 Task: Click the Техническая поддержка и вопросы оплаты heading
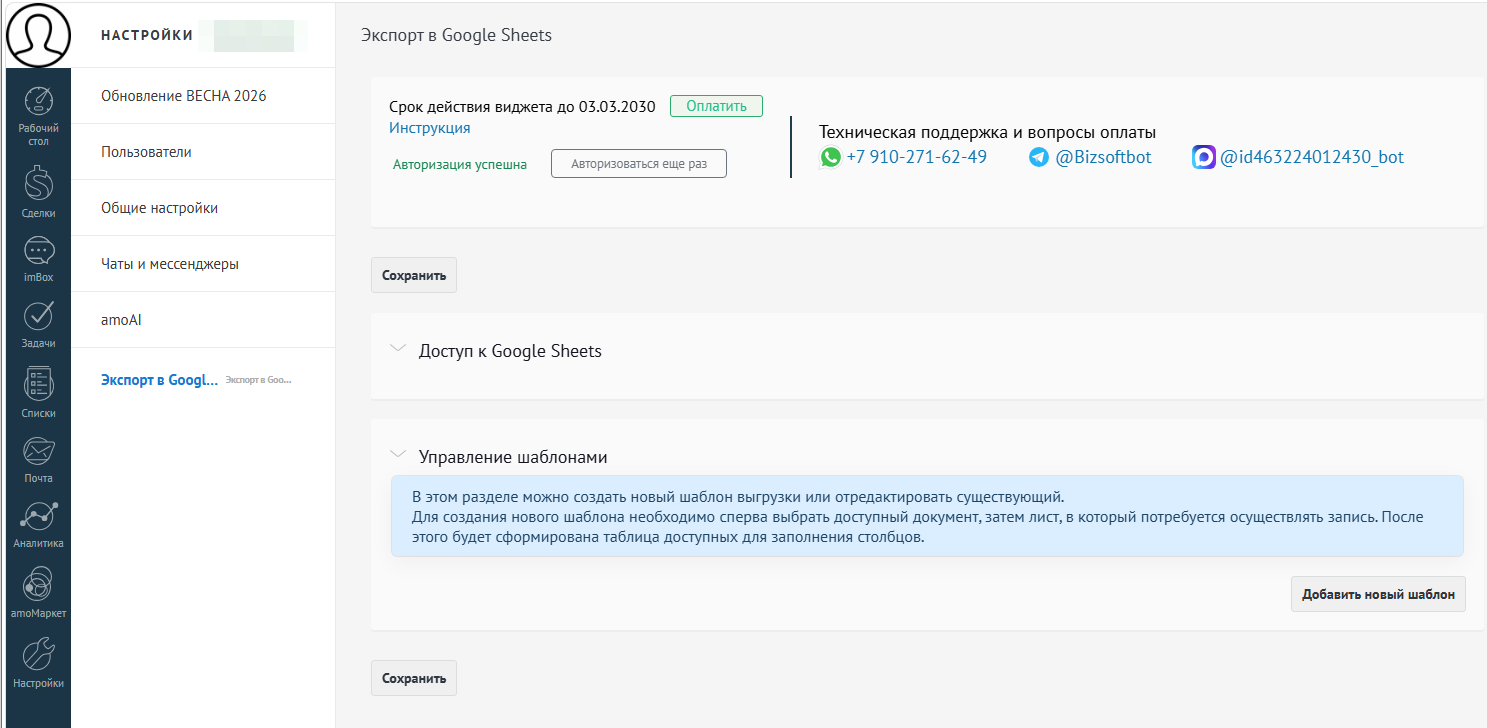pyautogui.click(x=987, y=132)
